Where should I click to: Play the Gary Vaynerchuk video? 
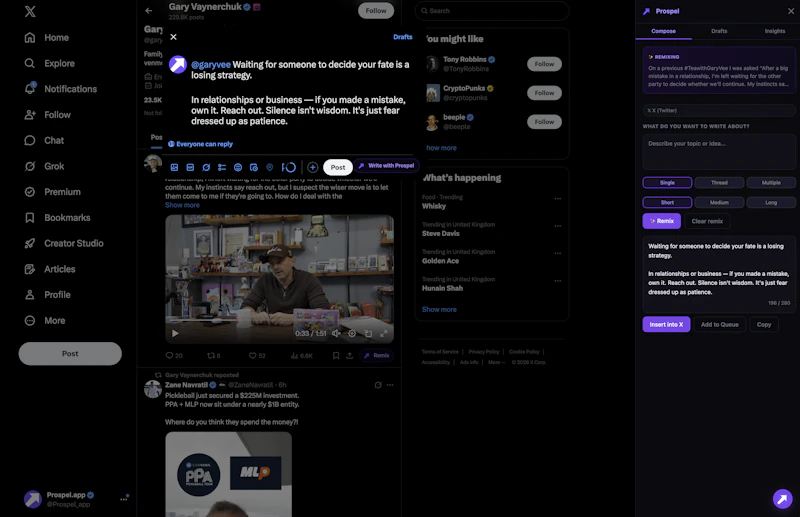pos(175,333)
